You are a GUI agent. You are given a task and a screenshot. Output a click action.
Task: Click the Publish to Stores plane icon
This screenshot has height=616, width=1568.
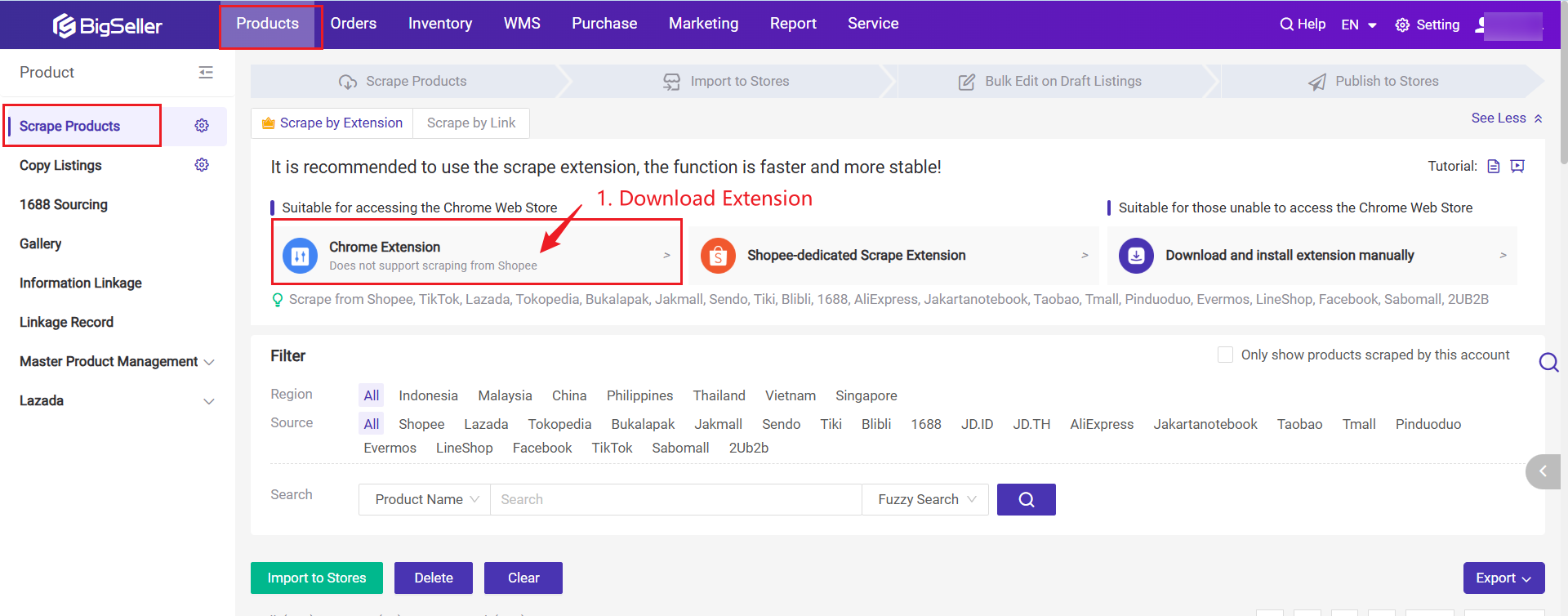tap(1317, 82)
